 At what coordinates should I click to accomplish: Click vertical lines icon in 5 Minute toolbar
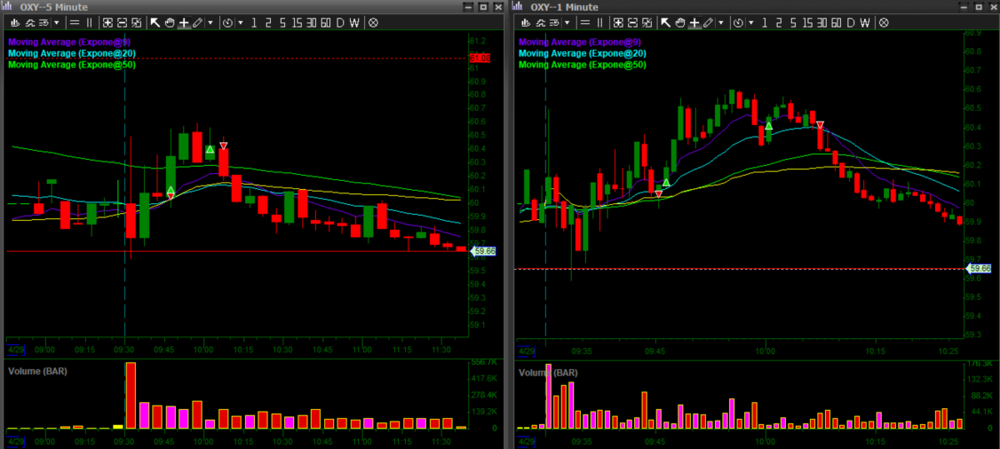88,21
